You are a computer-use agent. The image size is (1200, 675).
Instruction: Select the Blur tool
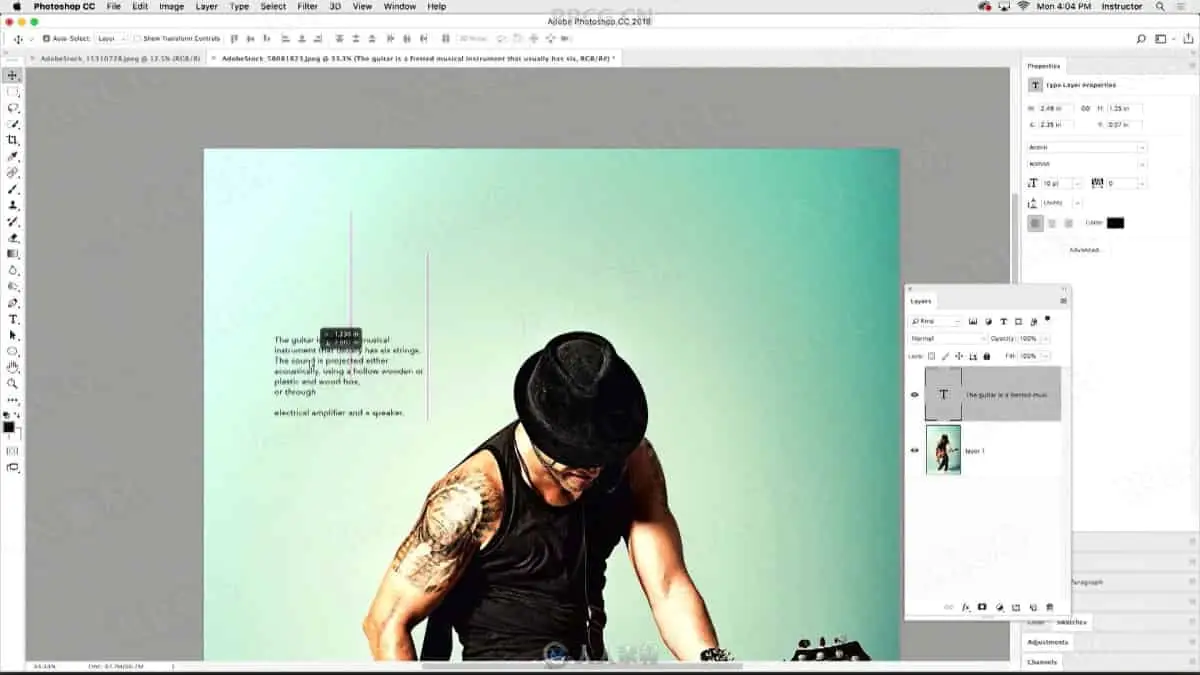(13, 270)
